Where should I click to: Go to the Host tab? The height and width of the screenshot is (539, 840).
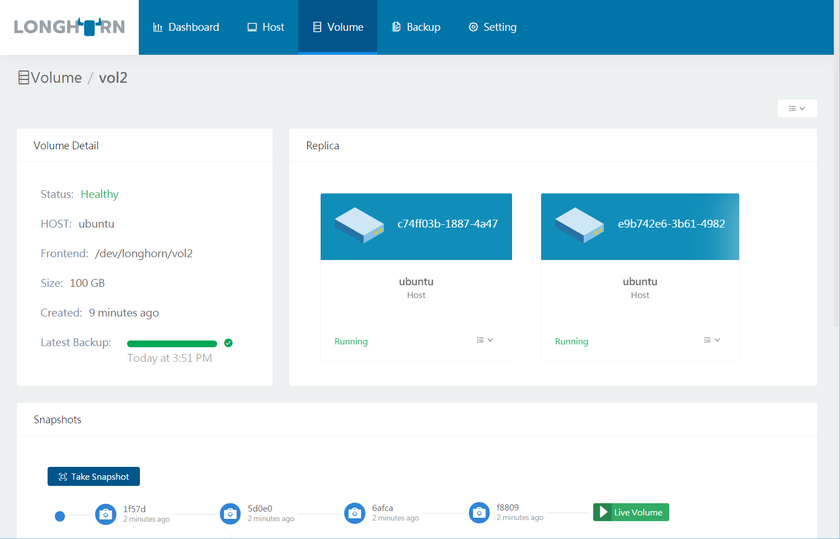click(x=266, y=27)
